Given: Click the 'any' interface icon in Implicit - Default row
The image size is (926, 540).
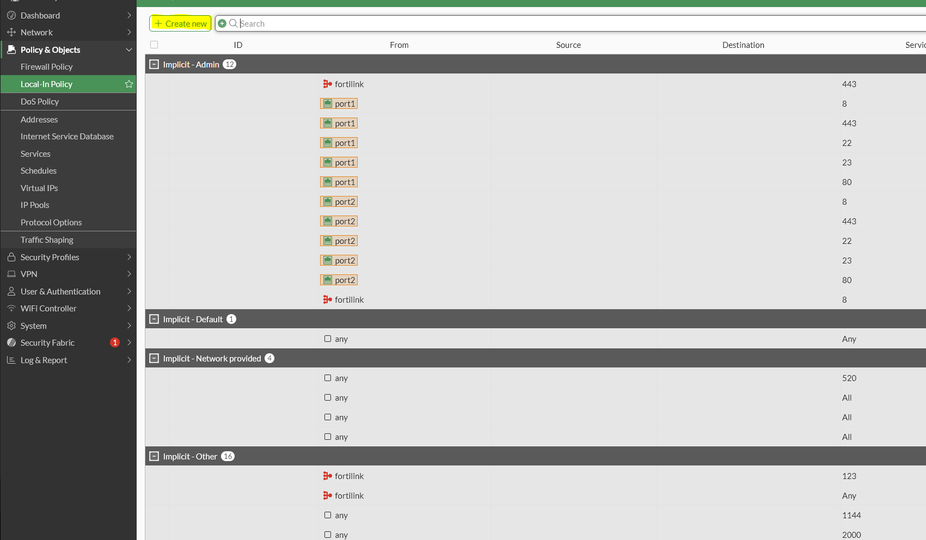Looking at the screenshot, I should tap(328, 339).
